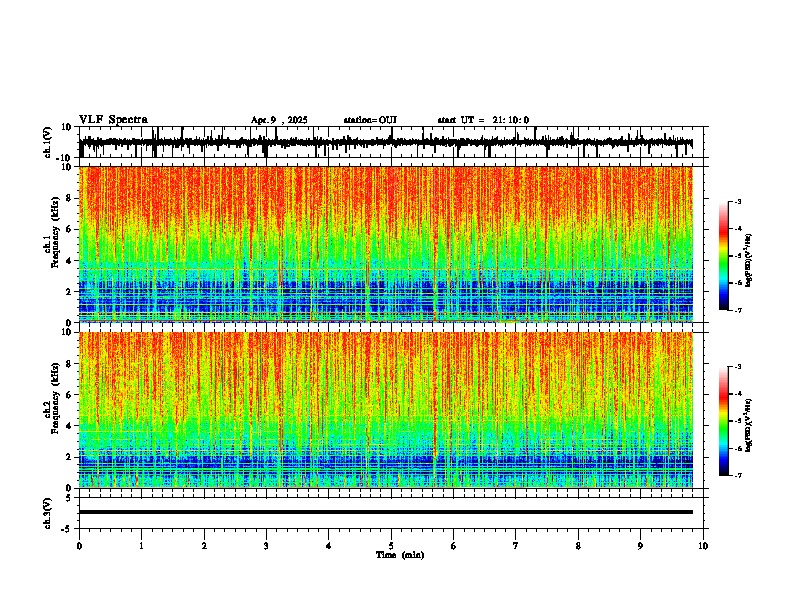This screenshot has width=792, height=612.
Task: Click the time axis tick label 1
Action: point(141,546)
